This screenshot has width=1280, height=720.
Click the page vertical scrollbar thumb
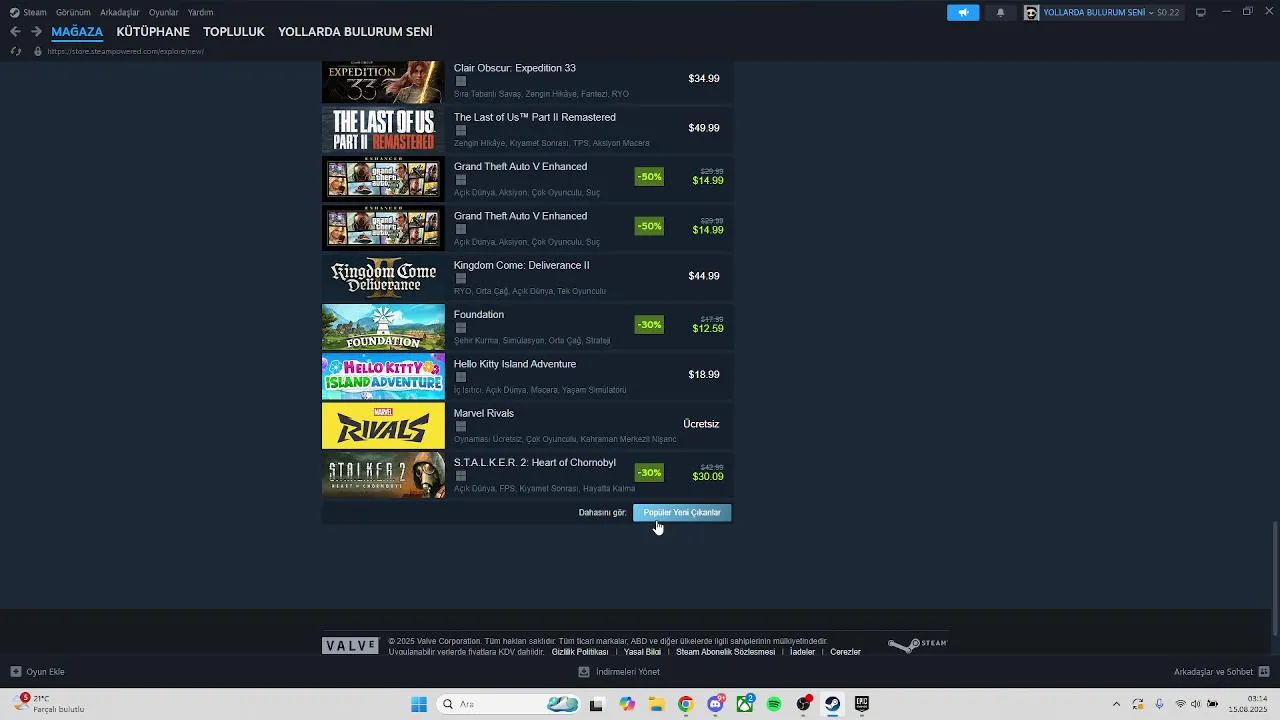coord(1275,577)
